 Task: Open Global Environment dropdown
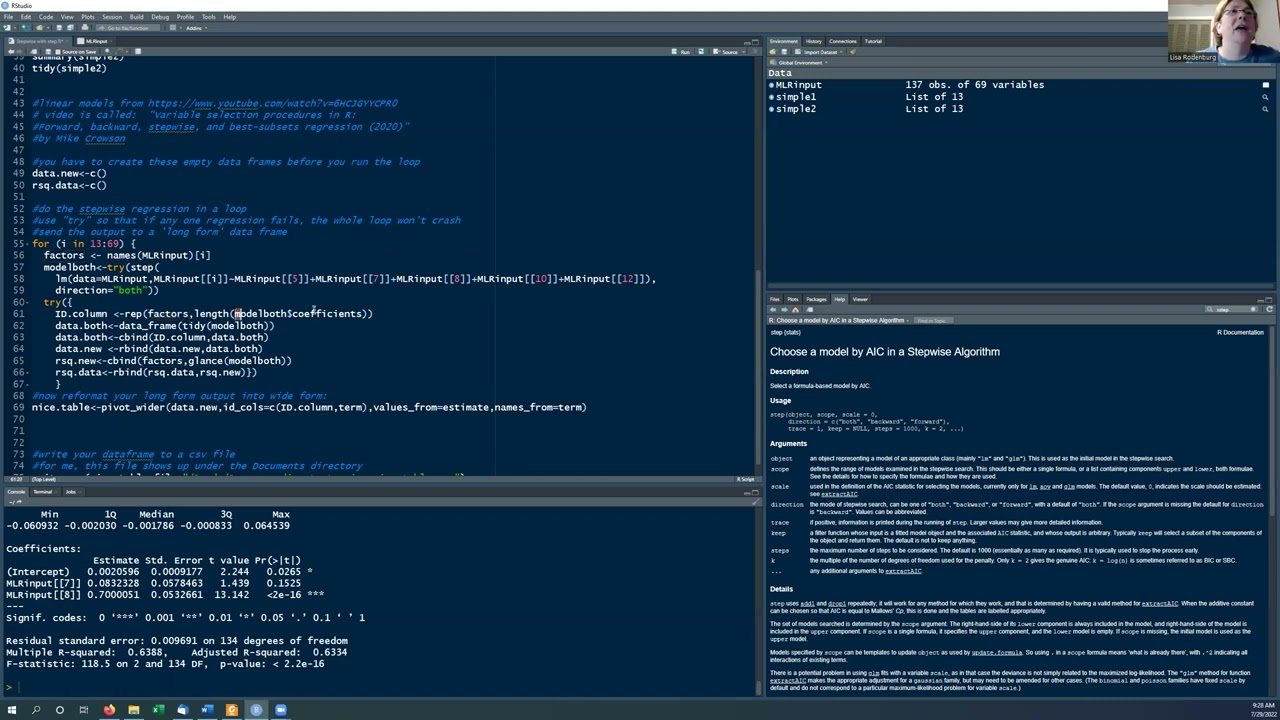(x=799, y=62)
